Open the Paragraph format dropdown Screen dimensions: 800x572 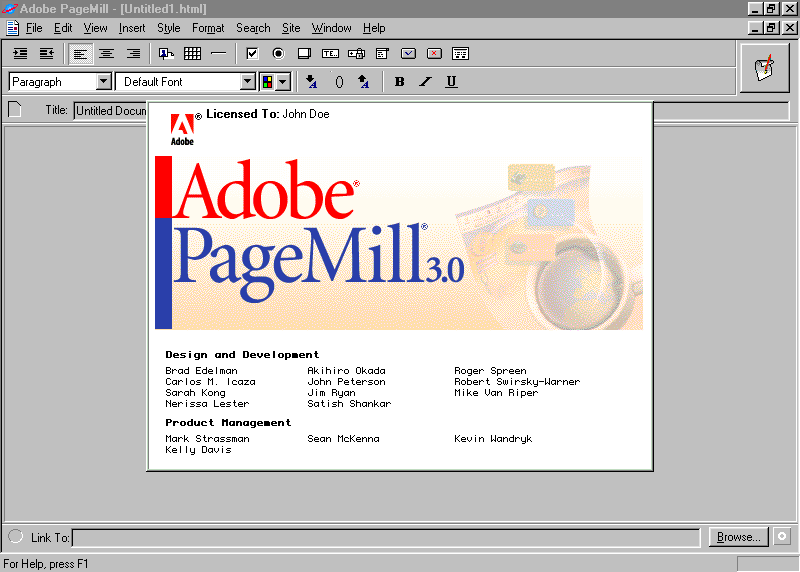104,82
